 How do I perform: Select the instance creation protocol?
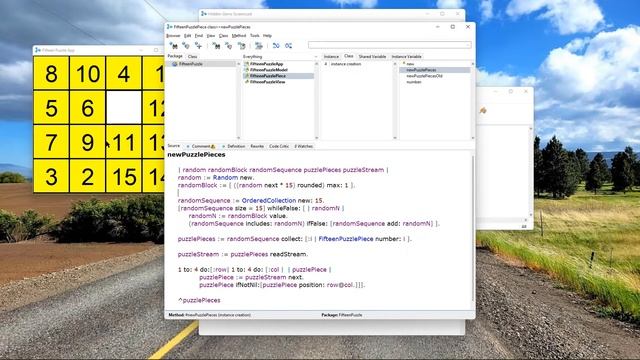tap(346, 64)
